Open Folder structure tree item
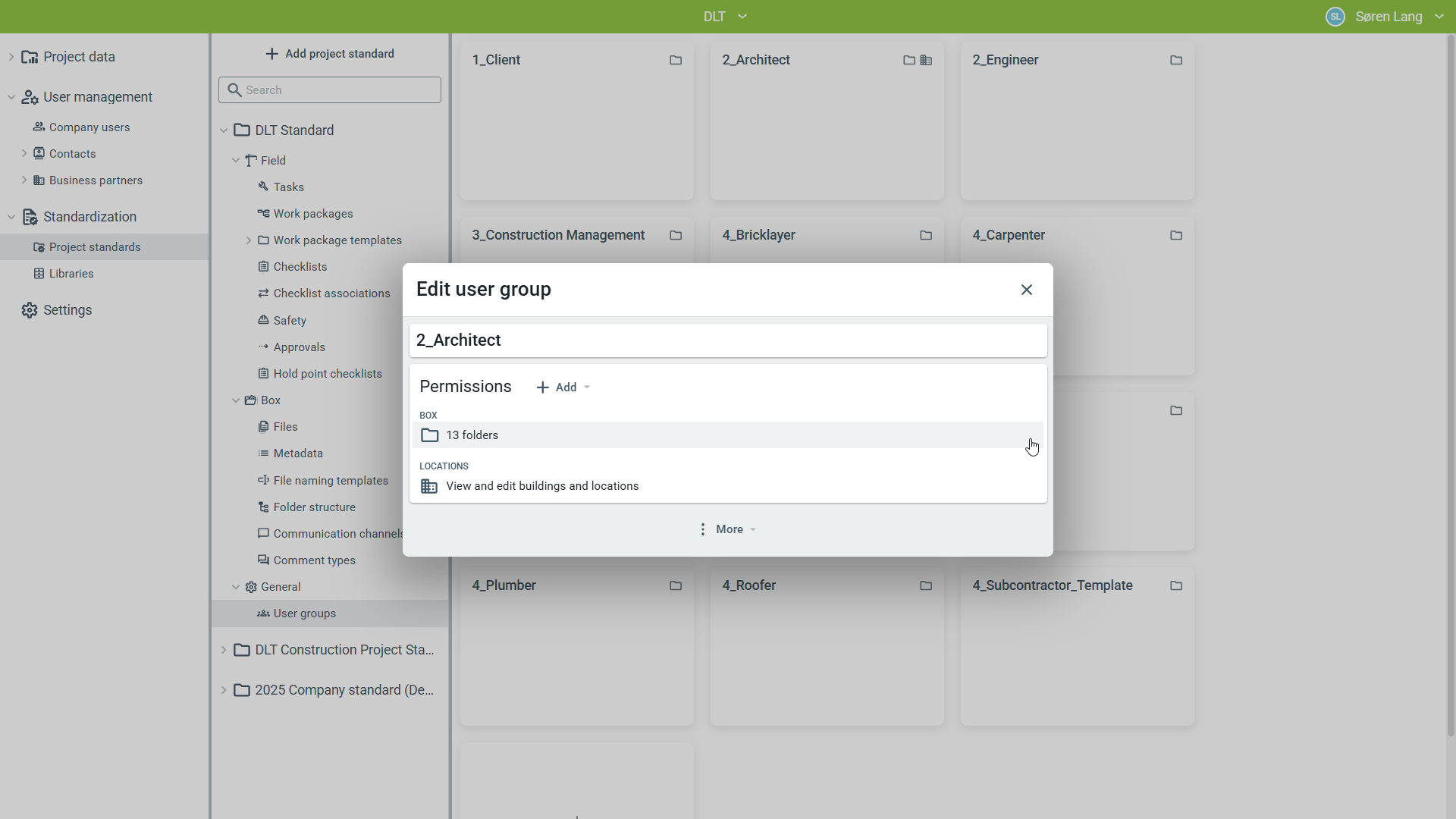This screenshot has width=1456, height=819. [x=314, y=507]
